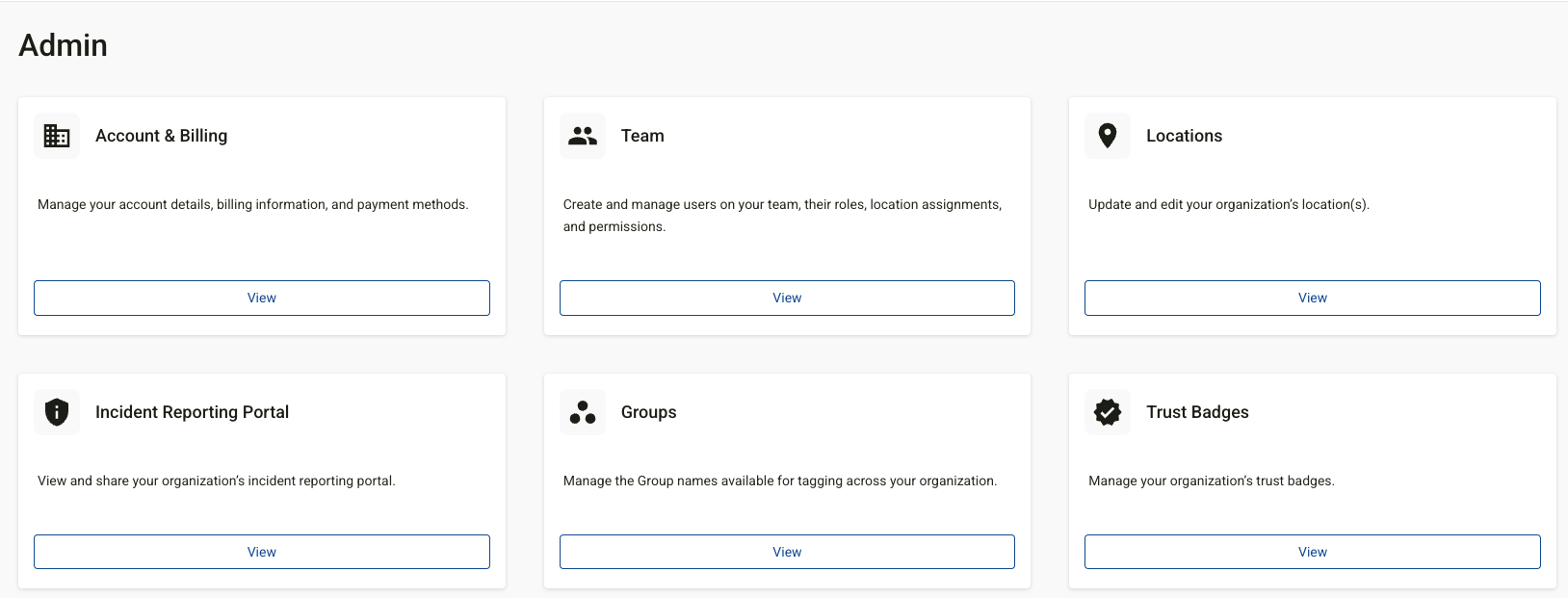
Task: Click the Groups three-dots icon
Action: 583,412
